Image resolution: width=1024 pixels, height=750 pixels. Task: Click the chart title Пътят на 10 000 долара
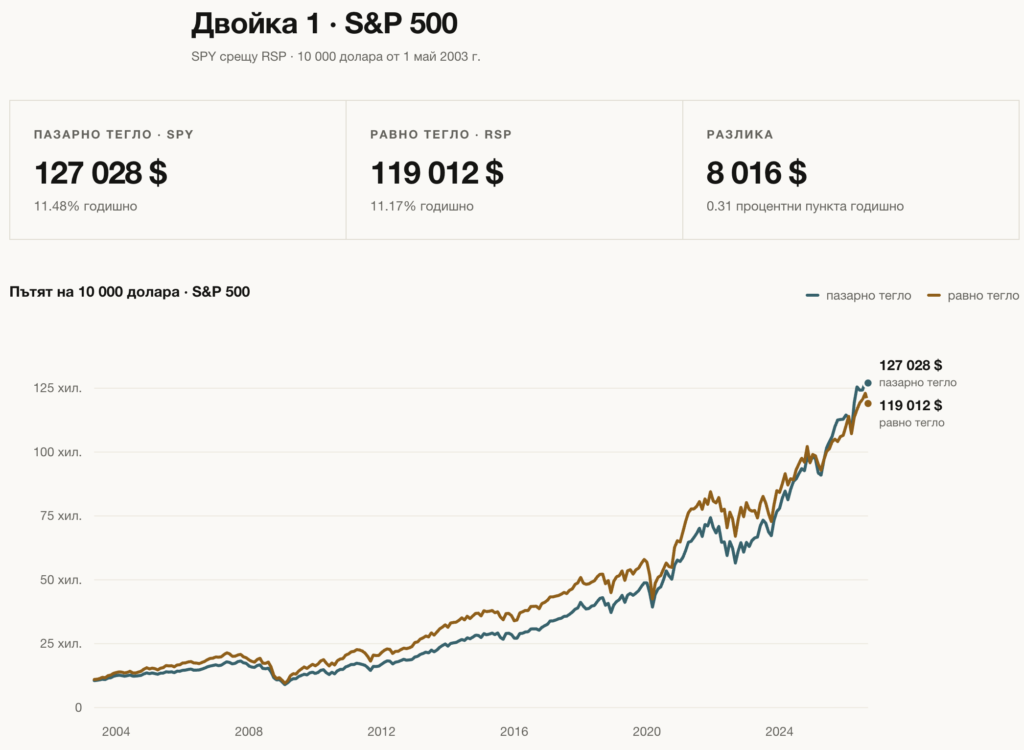tap(94, 292)
